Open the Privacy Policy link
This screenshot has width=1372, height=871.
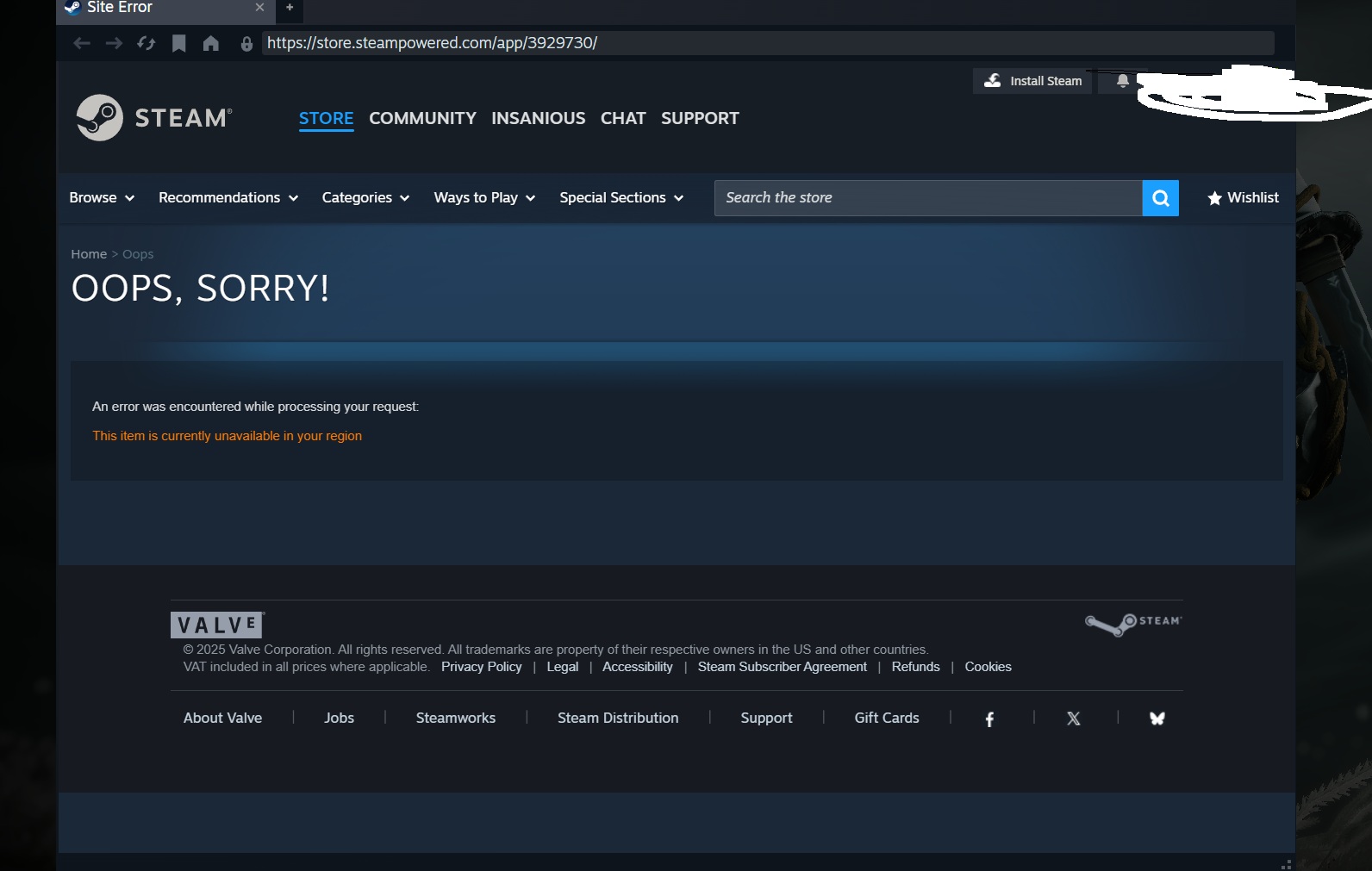click(x=481, y=667)
